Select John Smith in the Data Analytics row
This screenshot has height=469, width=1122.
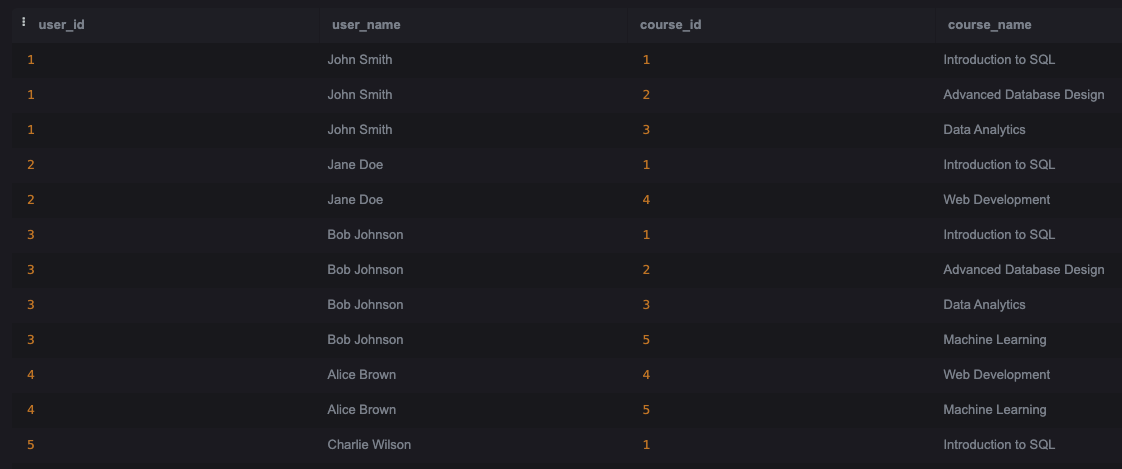tap(360, 129)
